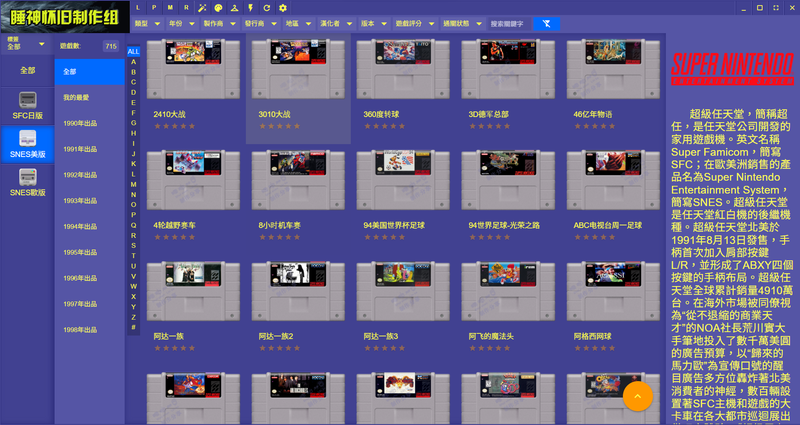
Task: Click the P toolbar button
Action: point(154,8)
